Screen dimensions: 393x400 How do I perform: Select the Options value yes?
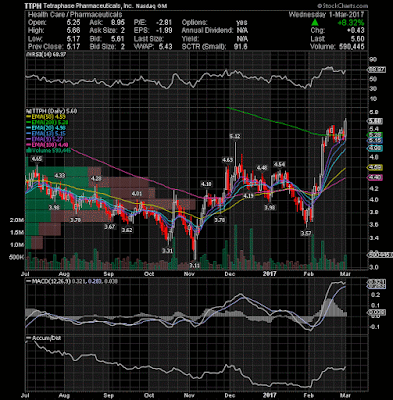click(242, 23)
